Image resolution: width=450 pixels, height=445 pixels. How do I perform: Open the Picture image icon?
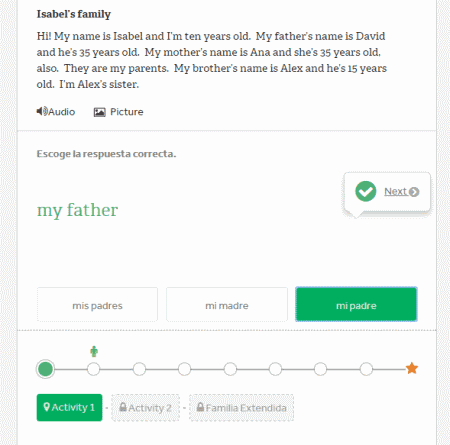point(99,112)
